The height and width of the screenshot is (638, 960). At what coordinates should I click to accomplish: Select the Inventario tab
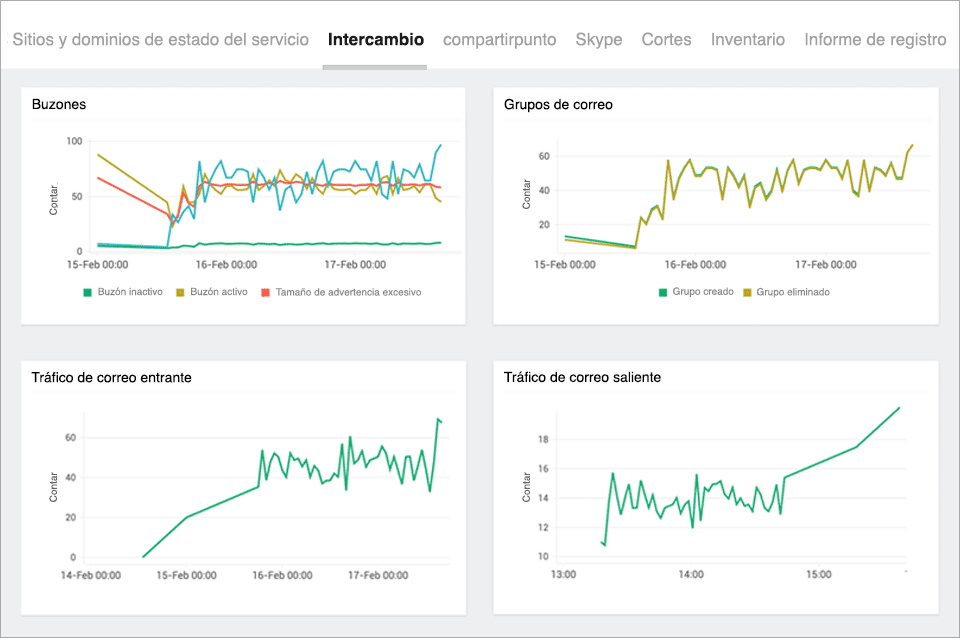click(747, 40)
